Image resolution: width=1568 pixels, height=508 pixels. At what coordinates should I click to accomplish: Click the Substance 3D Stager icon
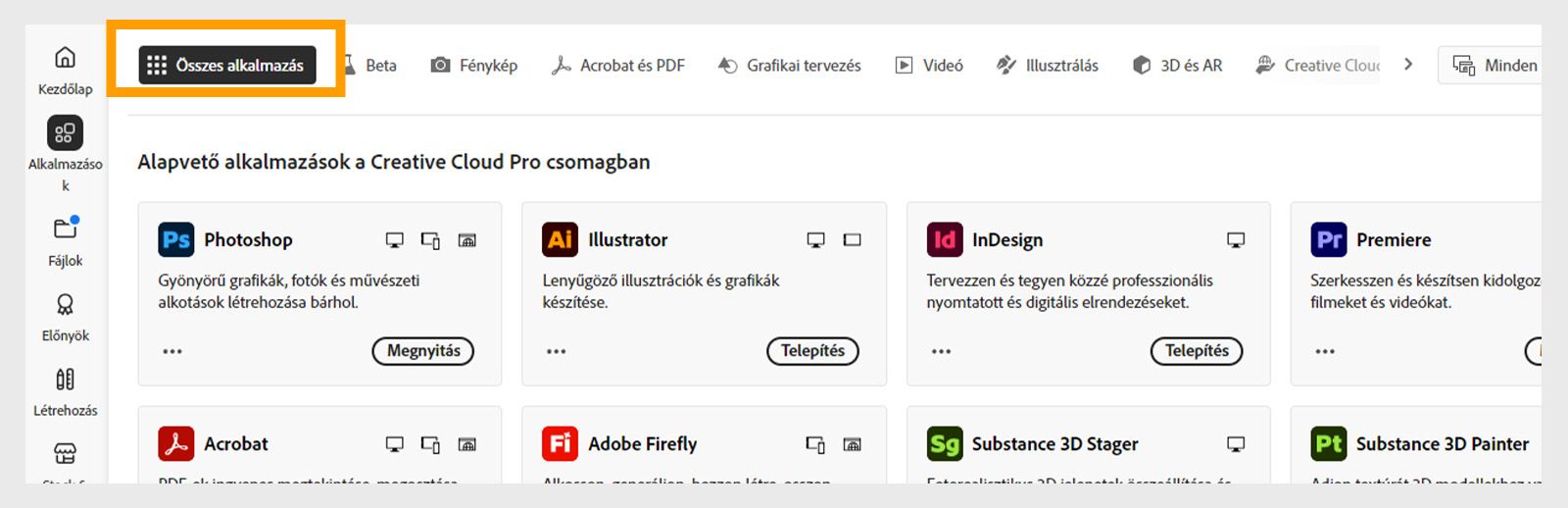coord(945,443)
